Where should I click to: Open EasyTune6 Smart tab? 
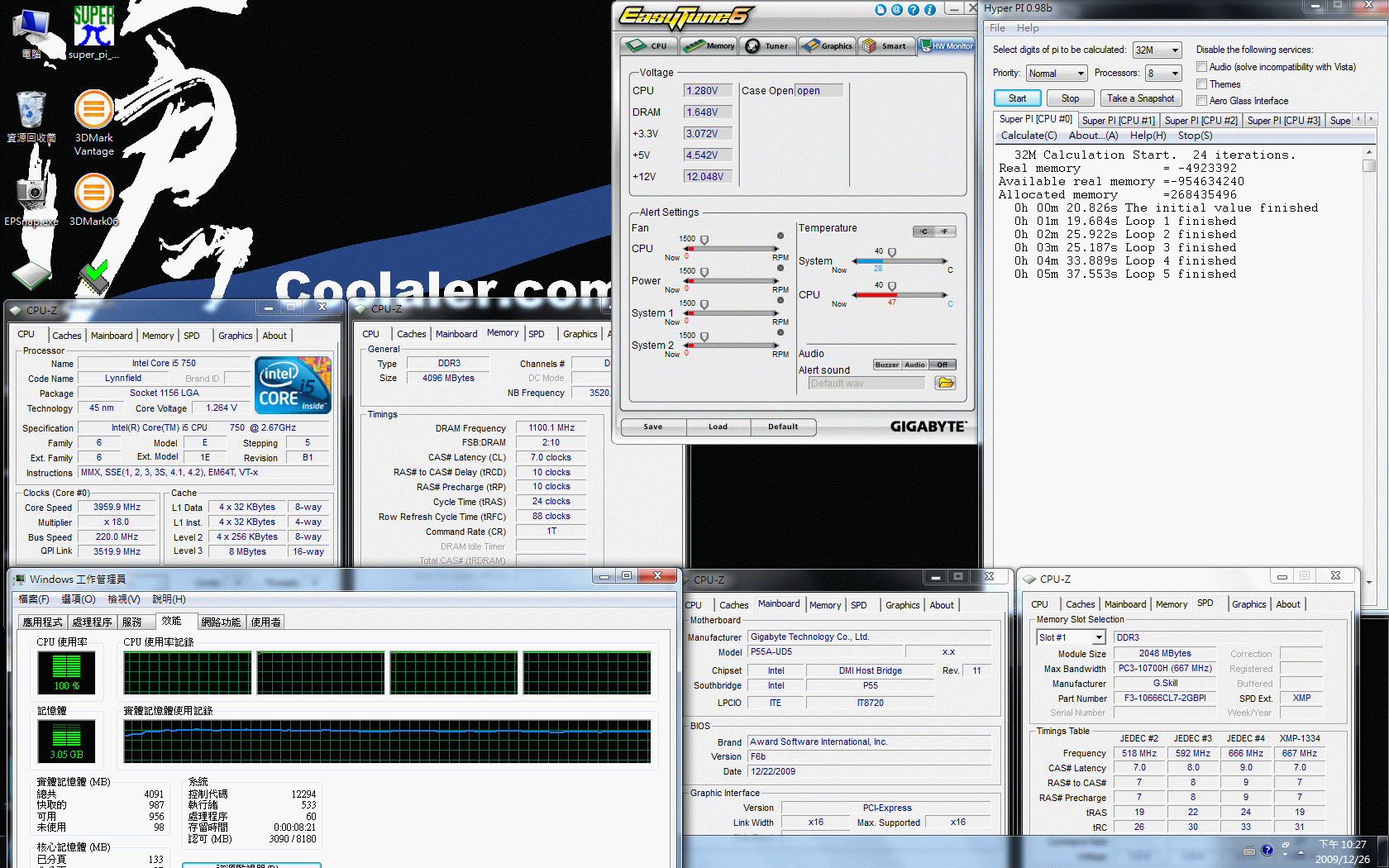coord(885,46)
